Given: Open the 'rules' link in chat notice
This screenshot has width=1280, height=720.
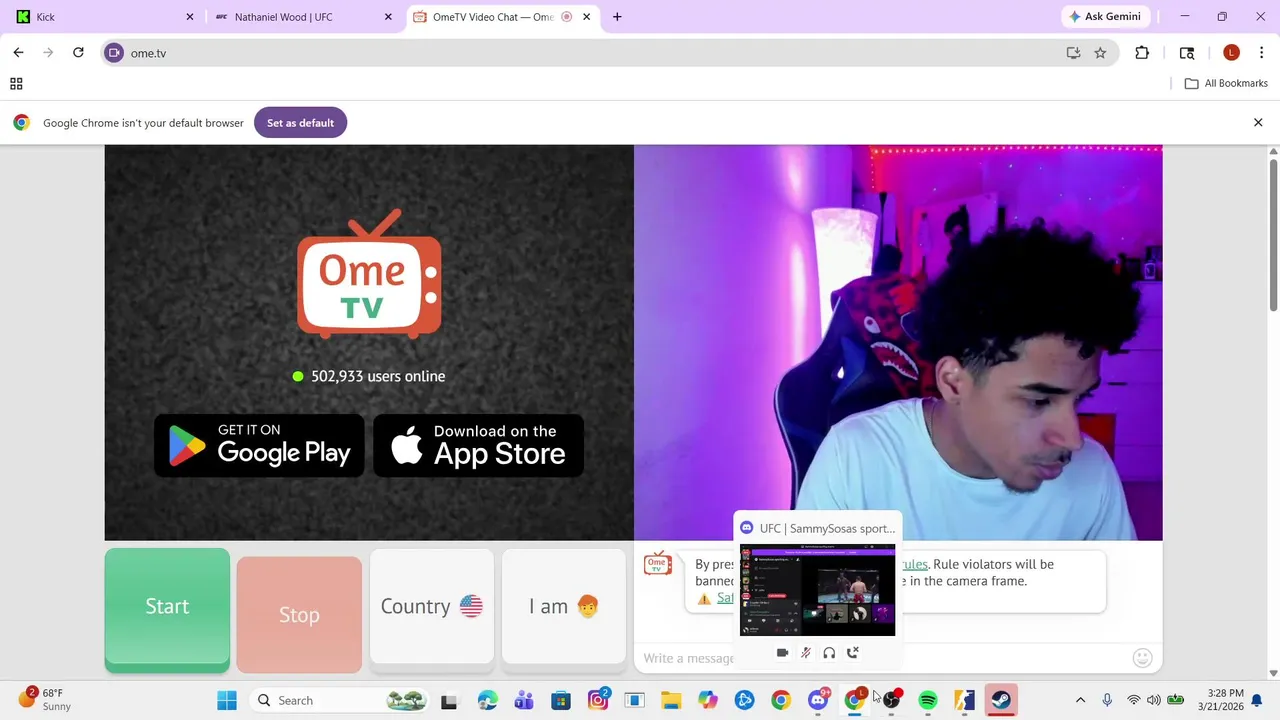Looking at the screenshot, I should [x=914, y=564].
